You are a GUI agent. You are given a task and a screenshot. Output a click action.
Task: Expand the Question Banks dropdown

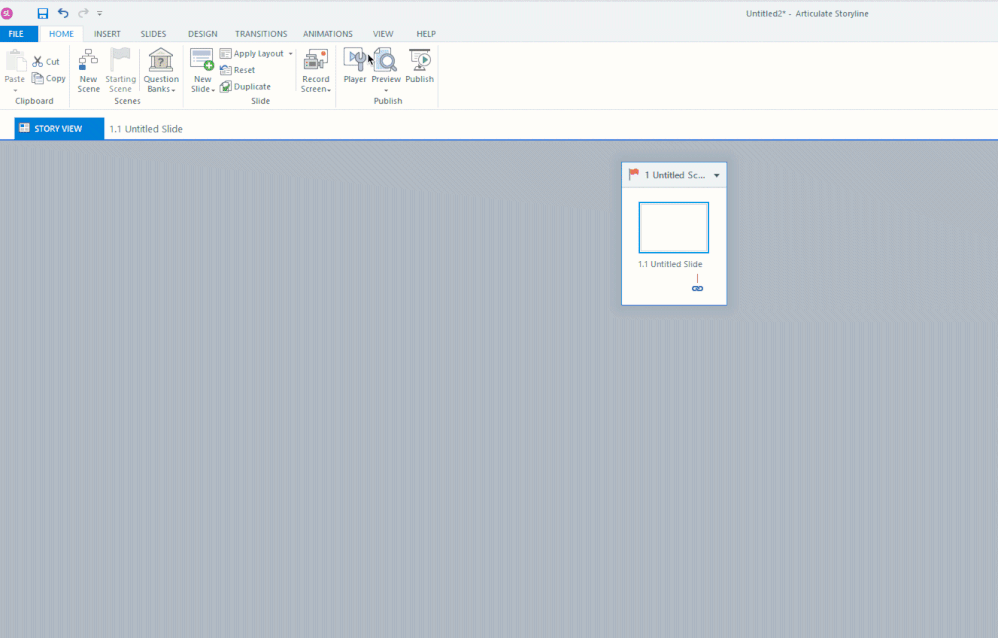[161, 90]
